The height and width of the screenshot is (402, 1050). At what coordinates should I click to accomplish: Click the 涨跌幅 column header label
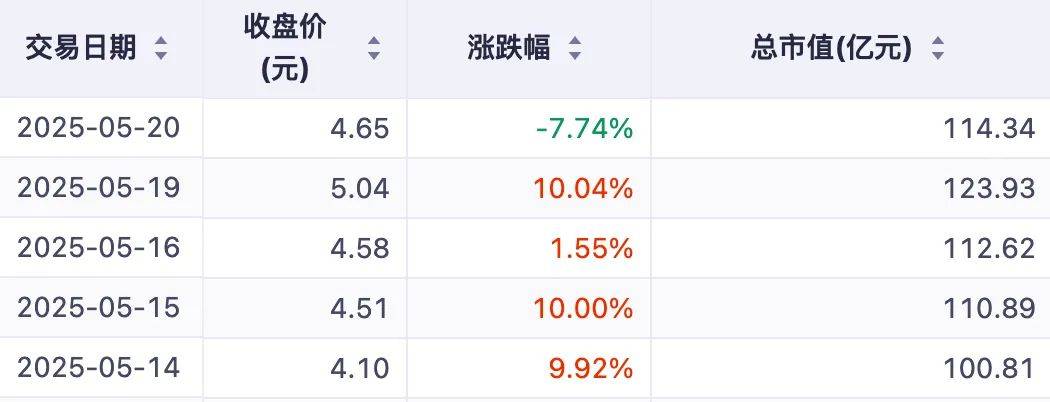[509, 48]
